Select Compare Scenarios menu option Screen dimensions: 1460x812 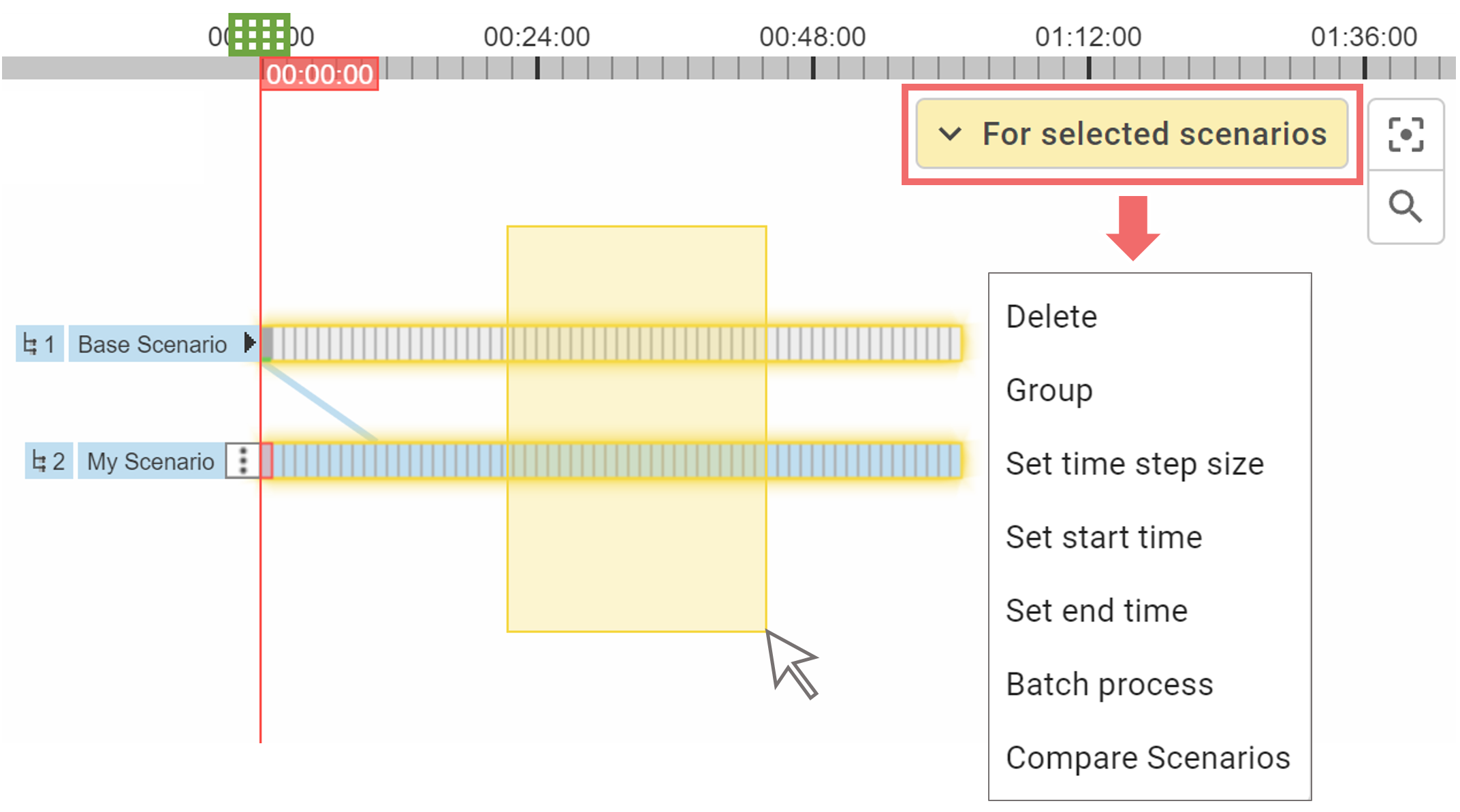(x=1148, y=758)
